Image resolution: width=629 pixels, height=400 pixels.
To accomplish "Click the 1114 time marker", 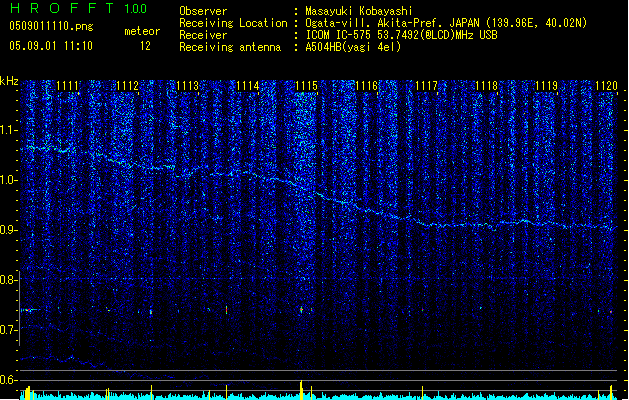I will 248,86.
